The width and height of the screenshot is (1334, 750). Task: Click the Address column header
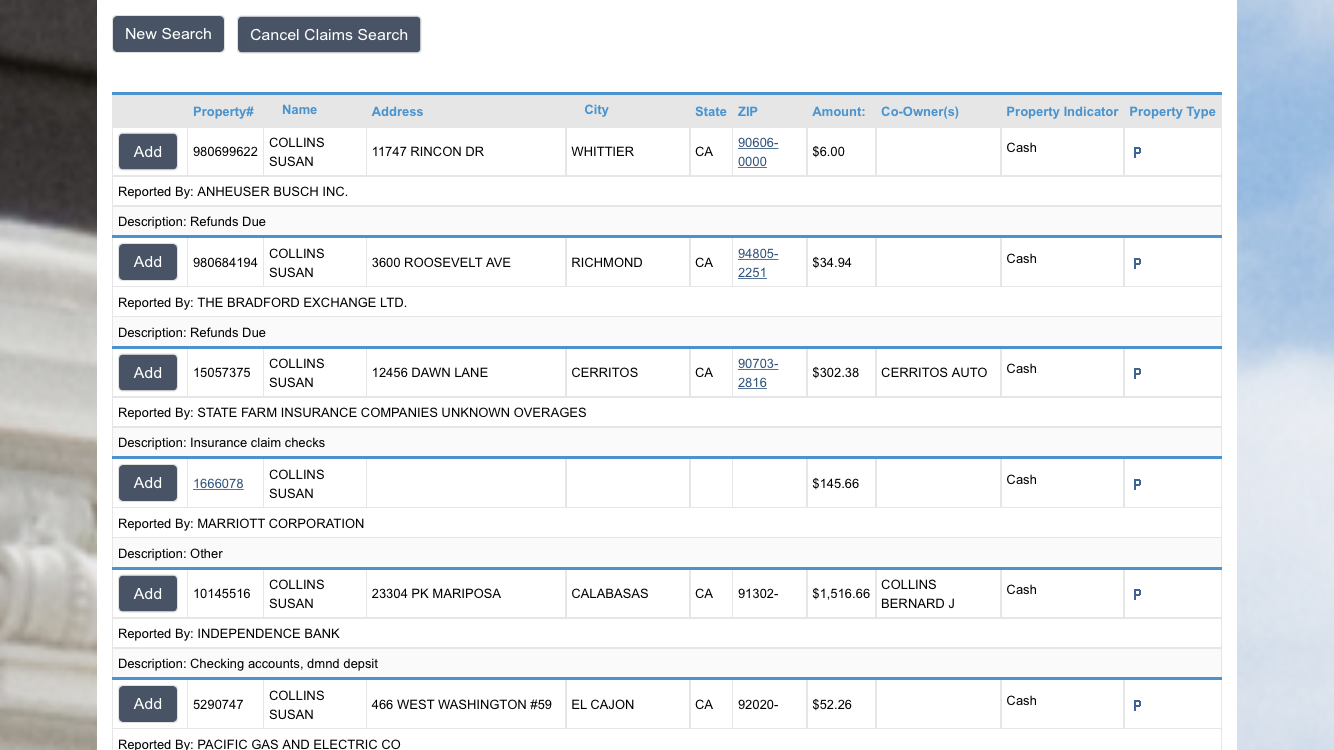pos(397,112)
